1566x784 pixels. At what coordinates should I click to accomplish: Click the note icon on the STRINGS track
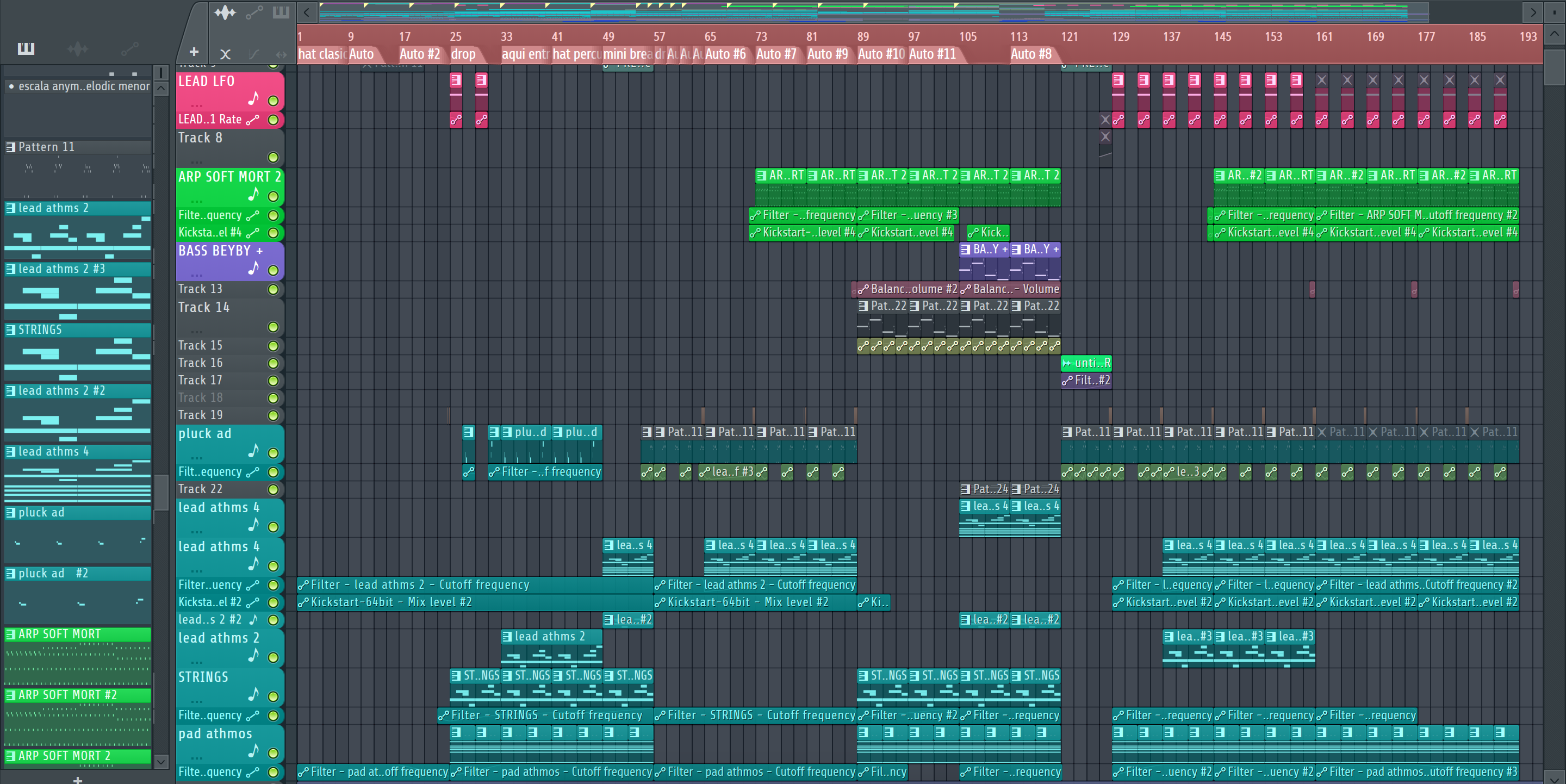[x=253, y=693]
